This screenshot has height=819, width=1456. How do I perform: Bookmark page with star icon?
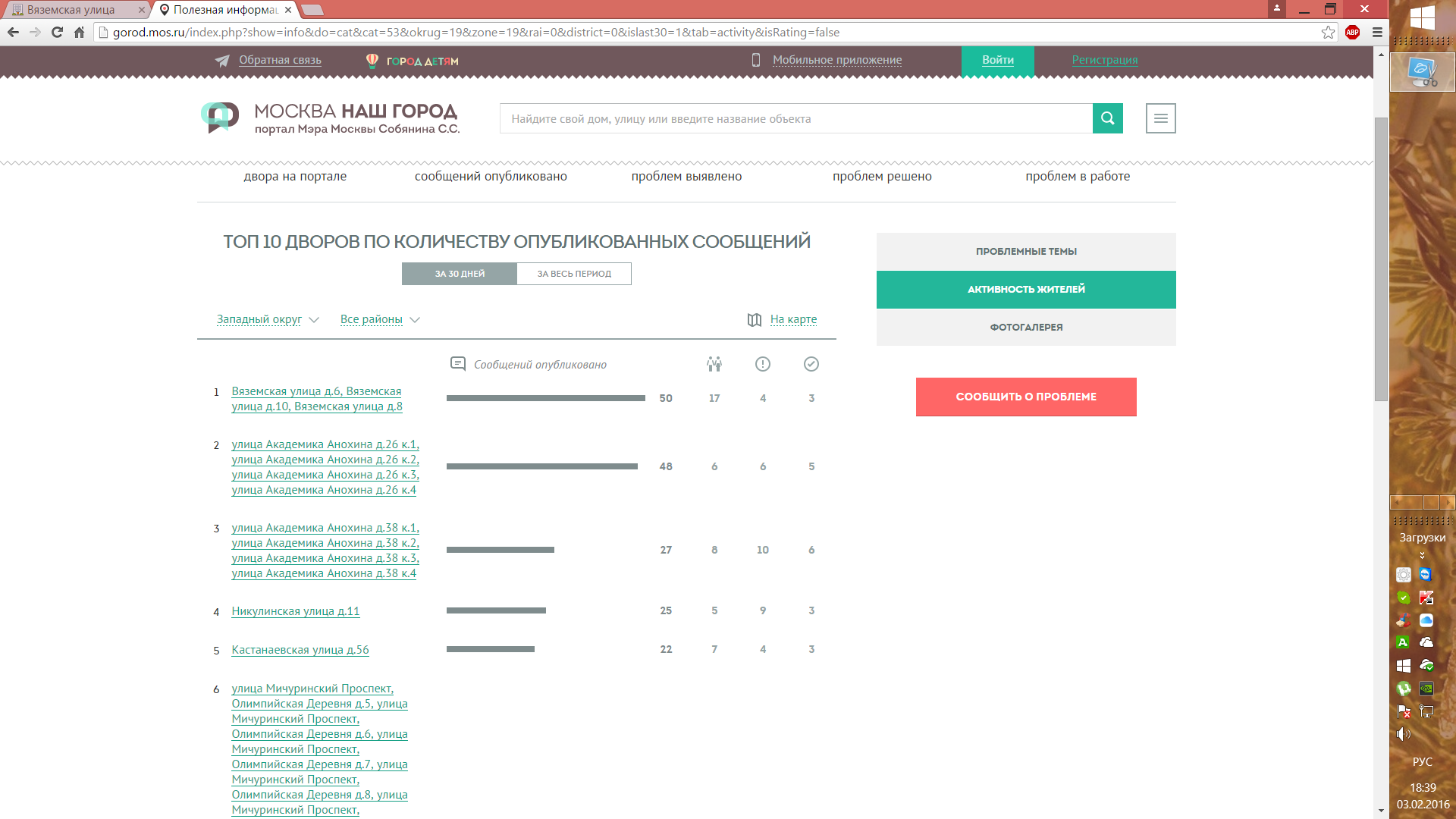(1328, 32)
